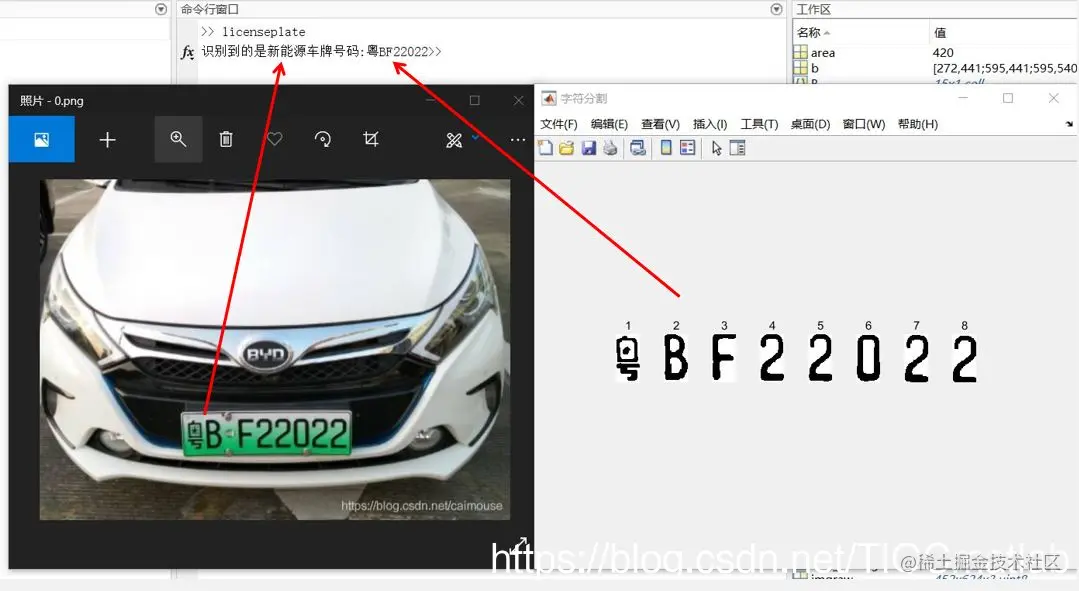Click the zoom magnifier in Photos

(x=178, y=139)
